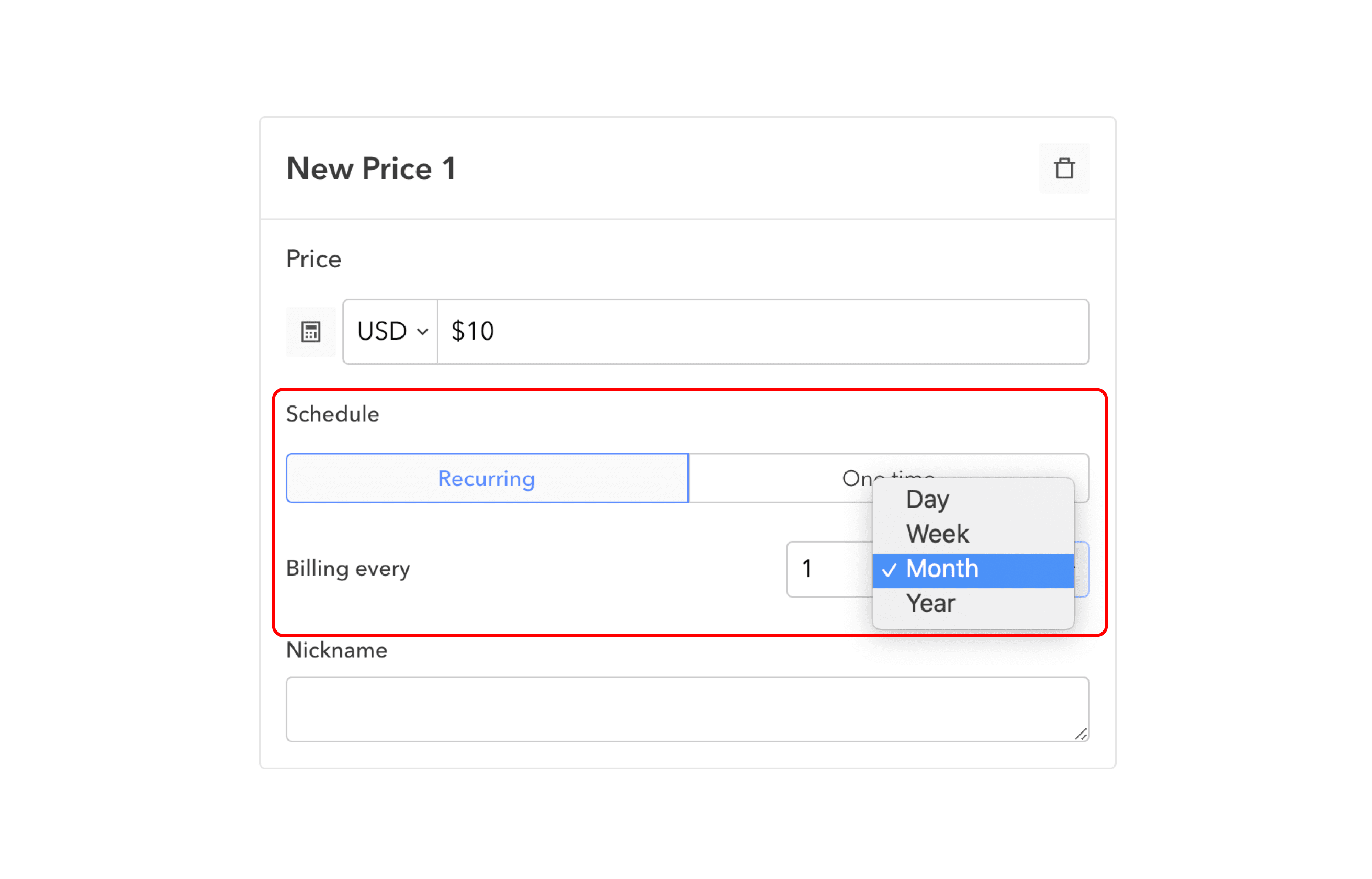Open the USD currency dropdown
The height and width of the screenshot is (879, 1372).
pyautogui.click(x=389, y=331)
